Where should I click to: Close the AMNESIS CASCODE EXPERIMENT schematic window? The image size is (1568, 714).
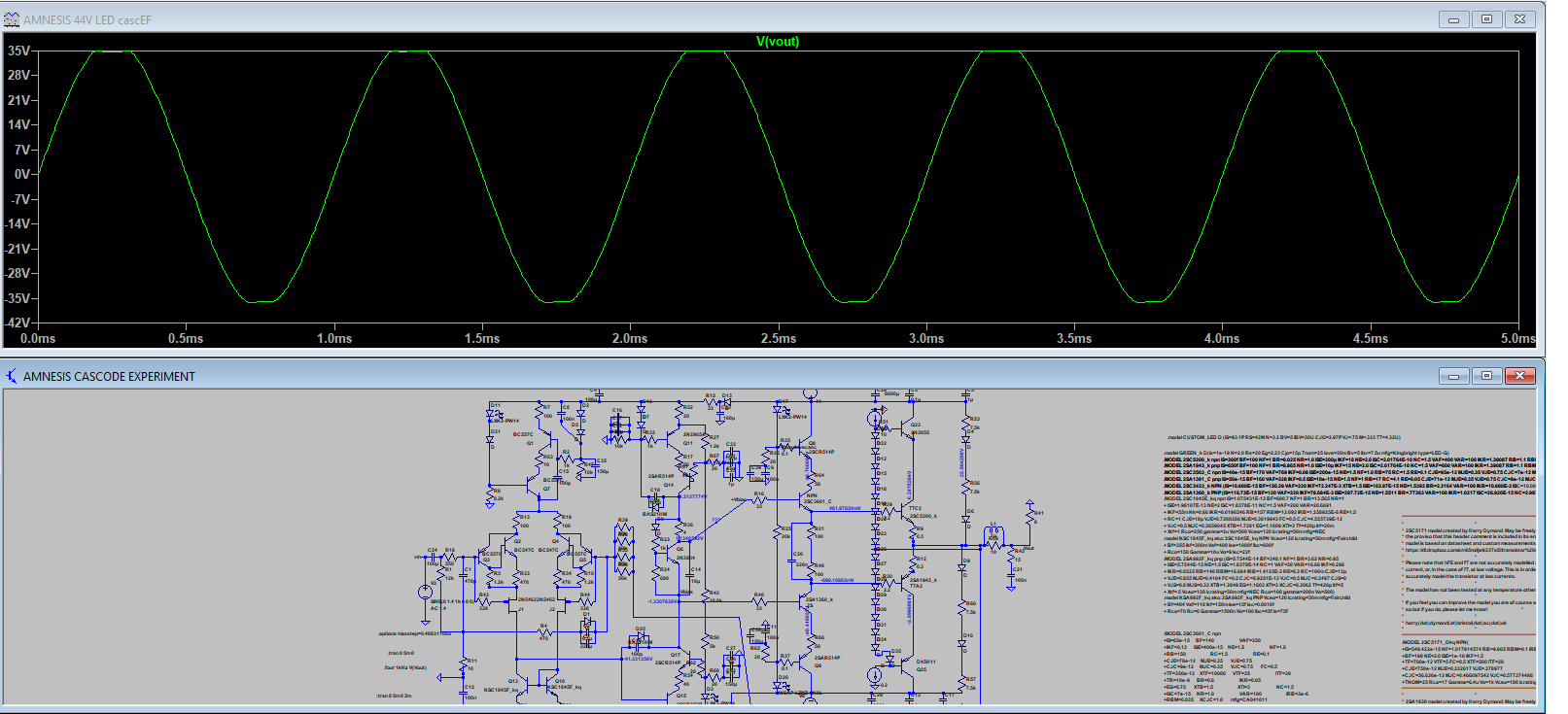click(x=1519, y=376)
